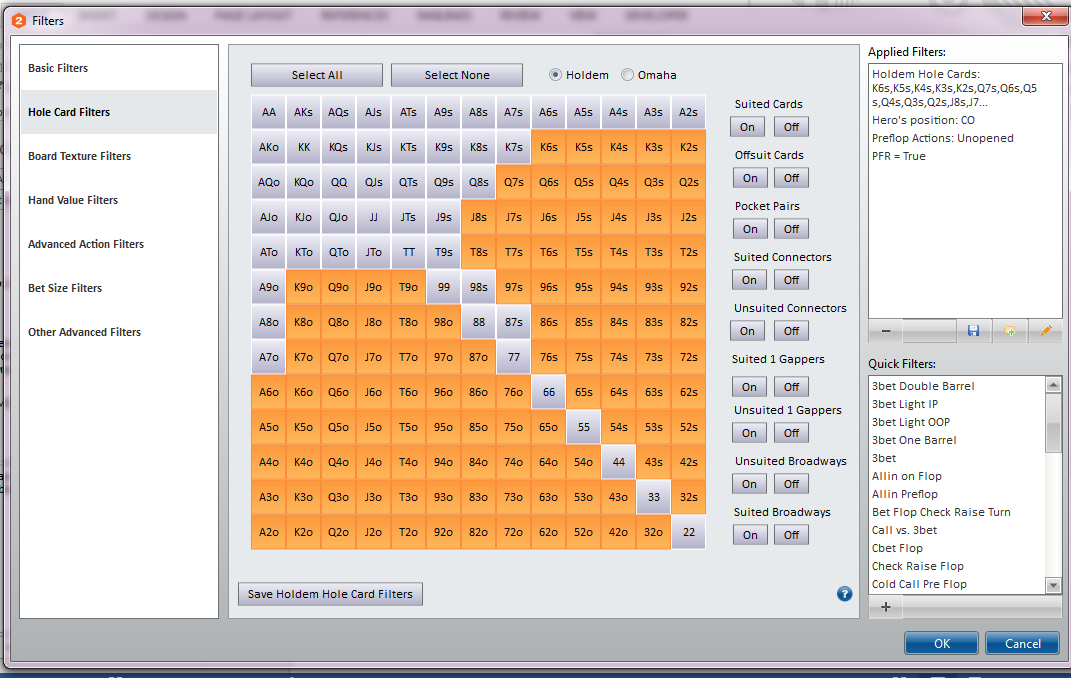The image size is (1071, 678).
Task: Select quick filter Cold Call Pre Flop
Action: point(919,584)
